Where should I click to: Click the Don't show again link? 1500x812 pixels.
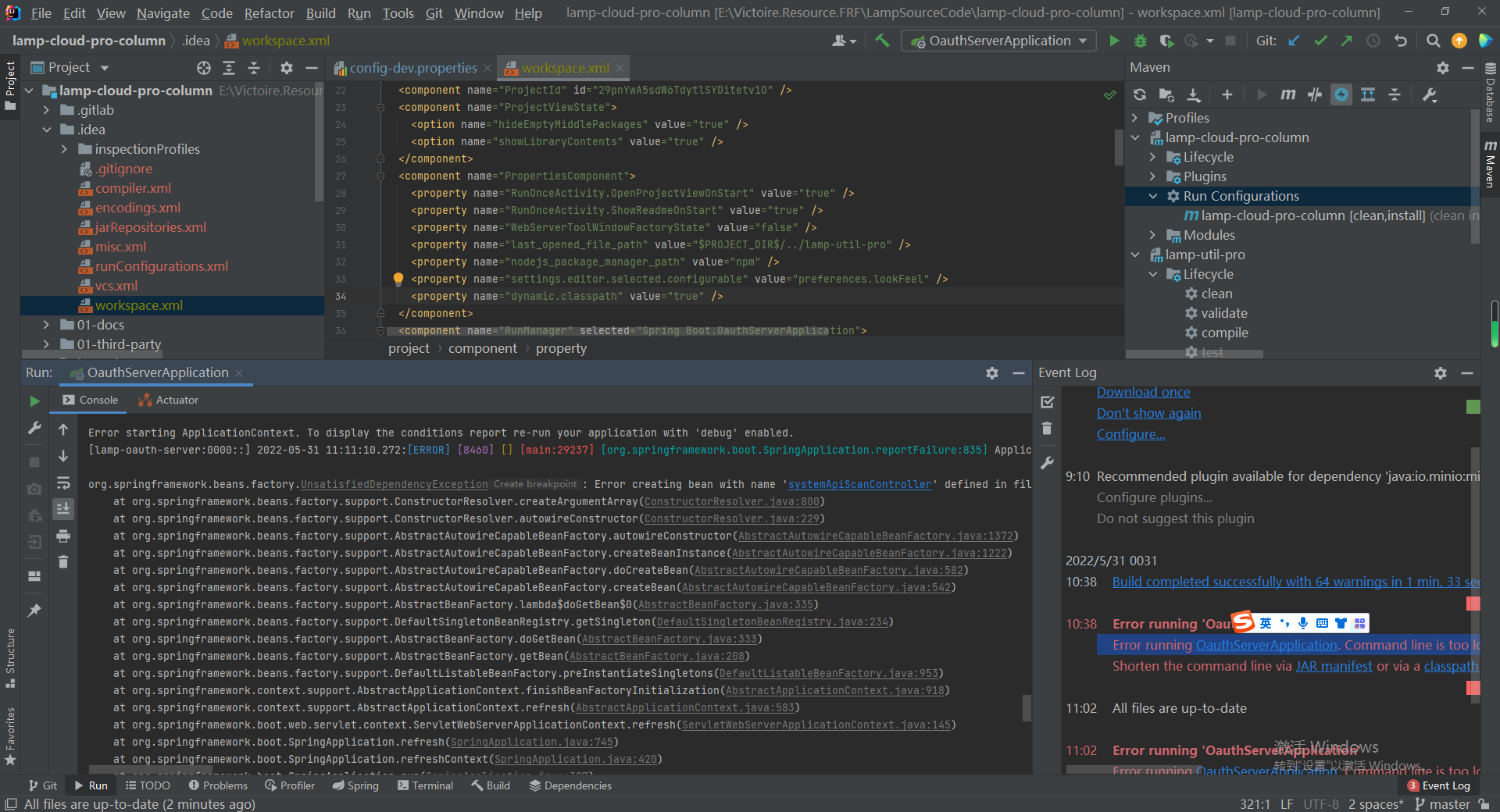pos(1148,413)
